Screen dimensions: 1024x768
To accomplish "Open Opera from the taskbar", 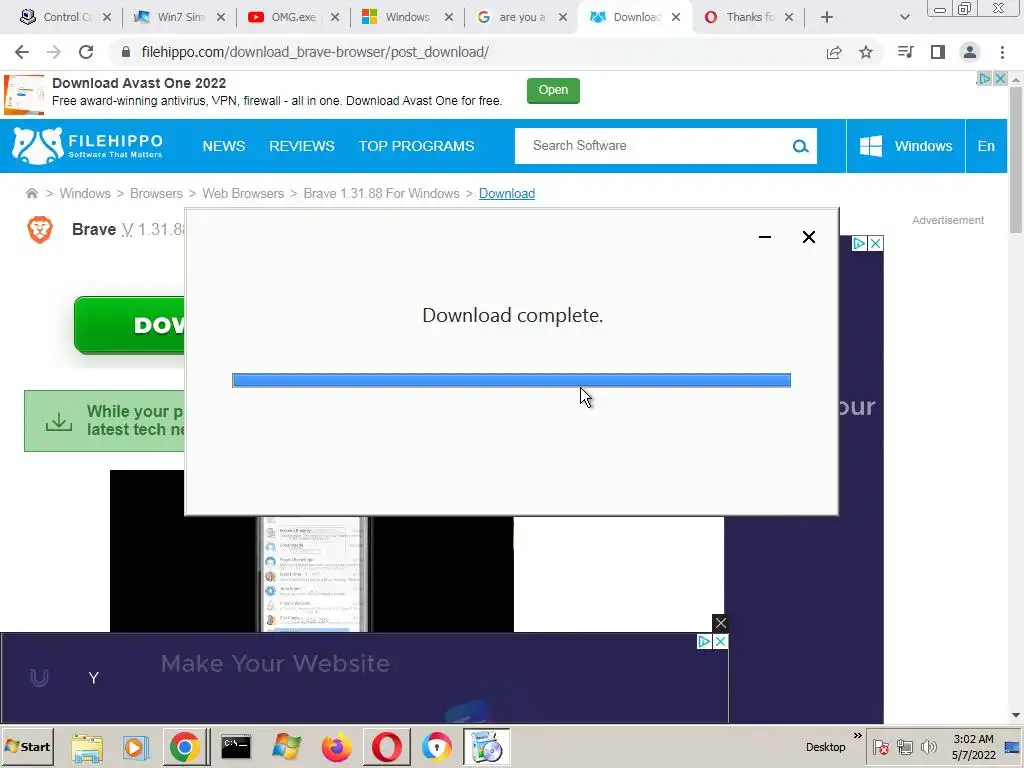I will pyautogui.click(x=387, y=747).
